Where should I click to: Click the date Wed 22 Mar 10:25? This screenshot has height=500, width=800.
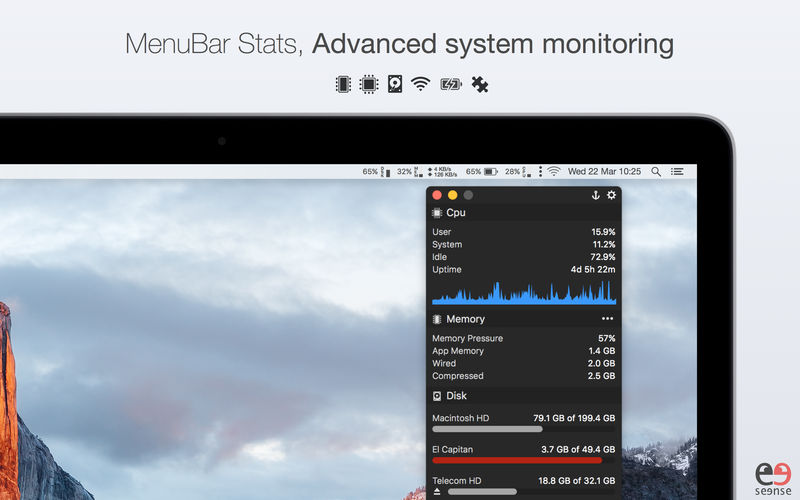pyautogui.click(x=604, y=171)
